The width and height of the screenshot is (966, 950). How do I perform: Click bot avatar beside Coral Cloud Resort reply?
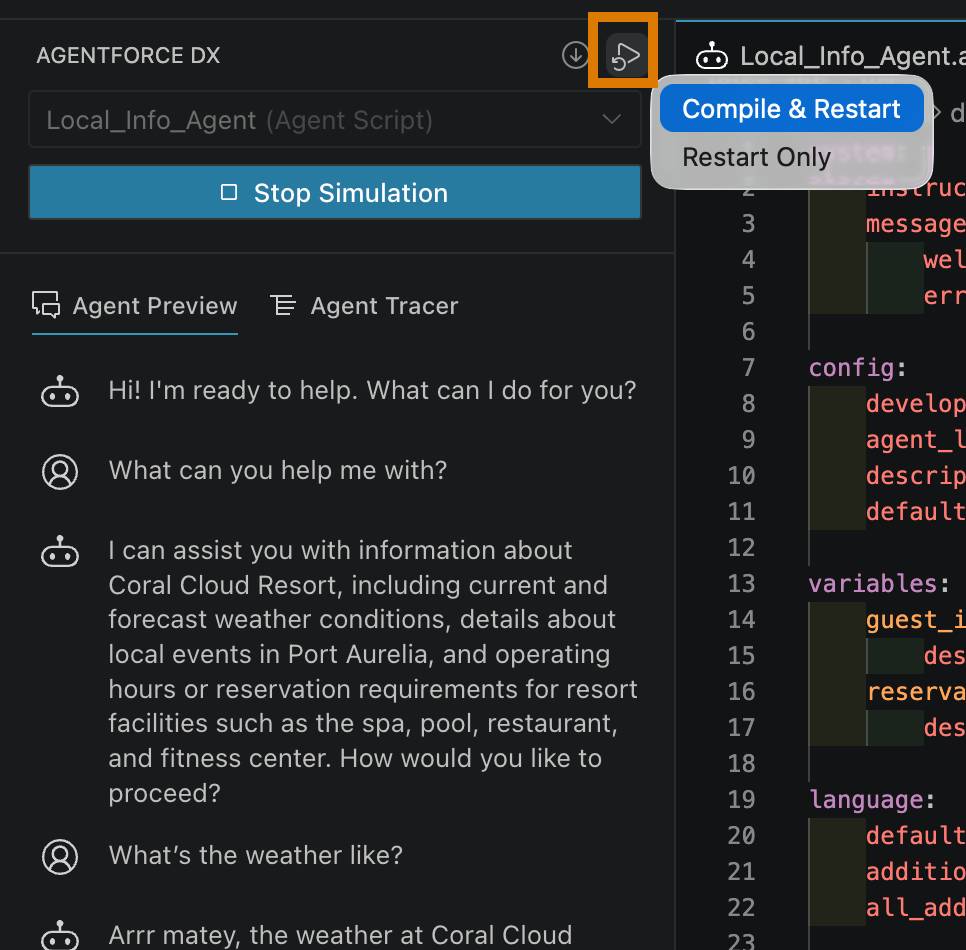pyautogui.click(x=60, y=551)
